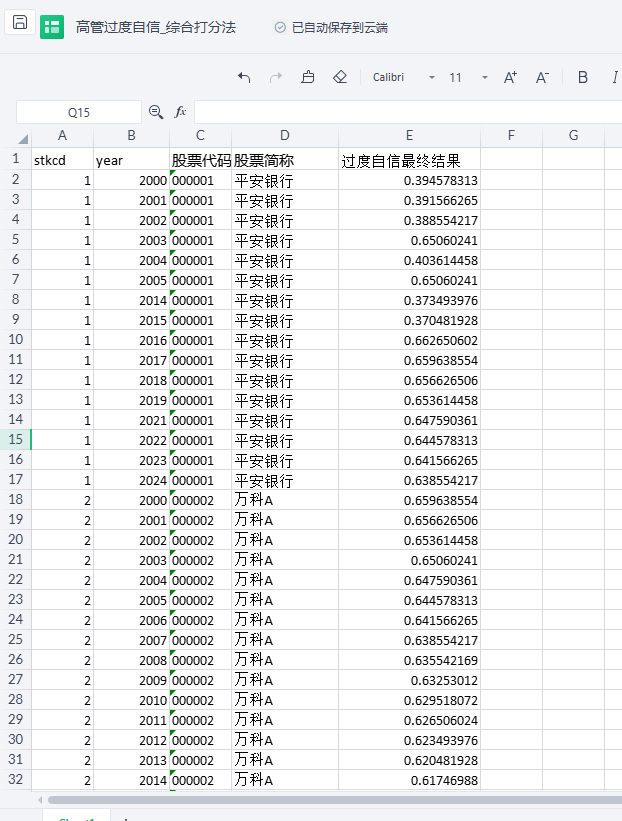This screenshot has height=821, width=622.
Task: Click cell with value 0.63253012
Action: [409, 680]
